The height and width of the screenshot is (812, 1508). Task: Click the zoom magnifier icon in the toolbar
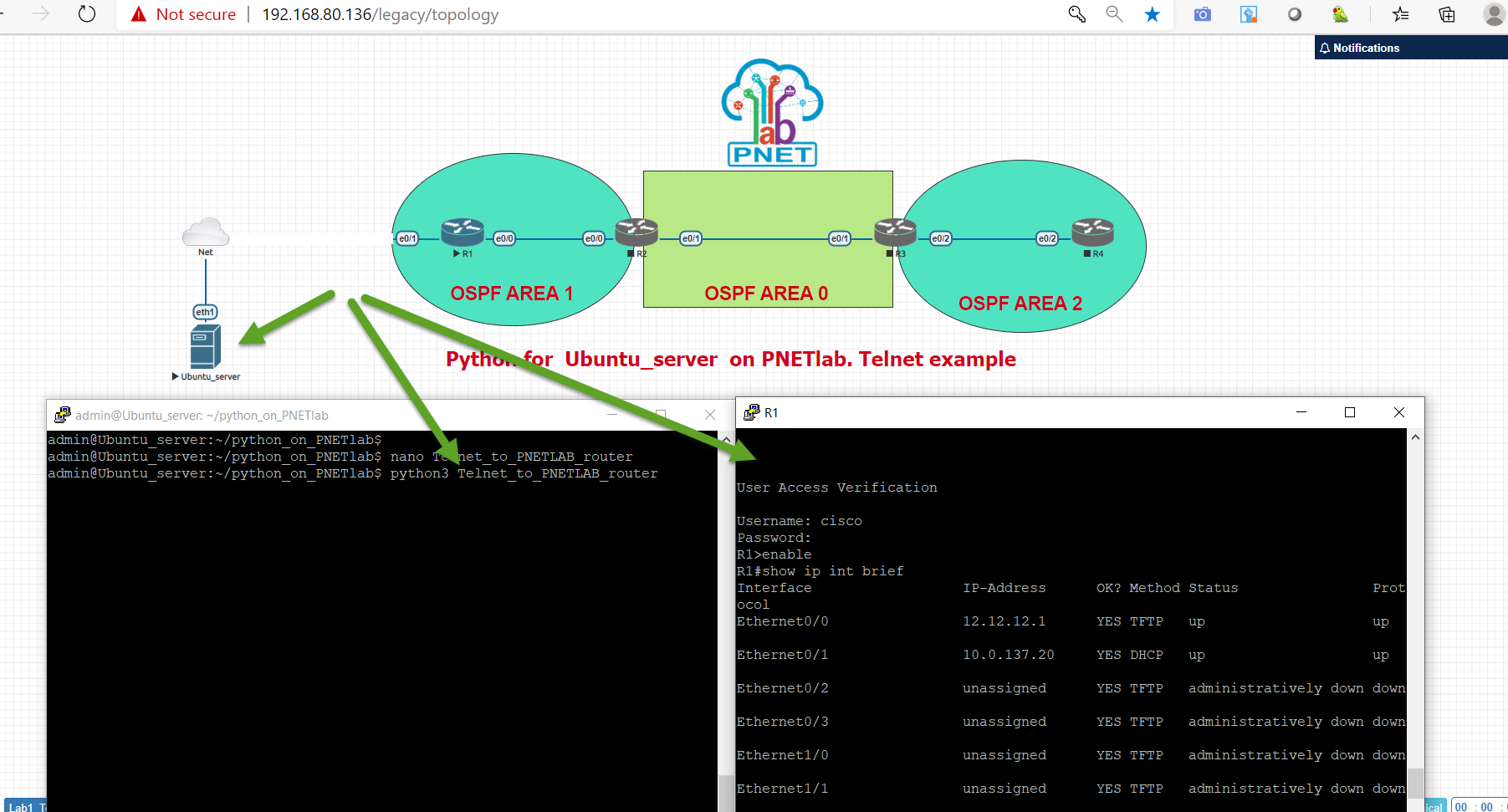[x=1114, y=14]
